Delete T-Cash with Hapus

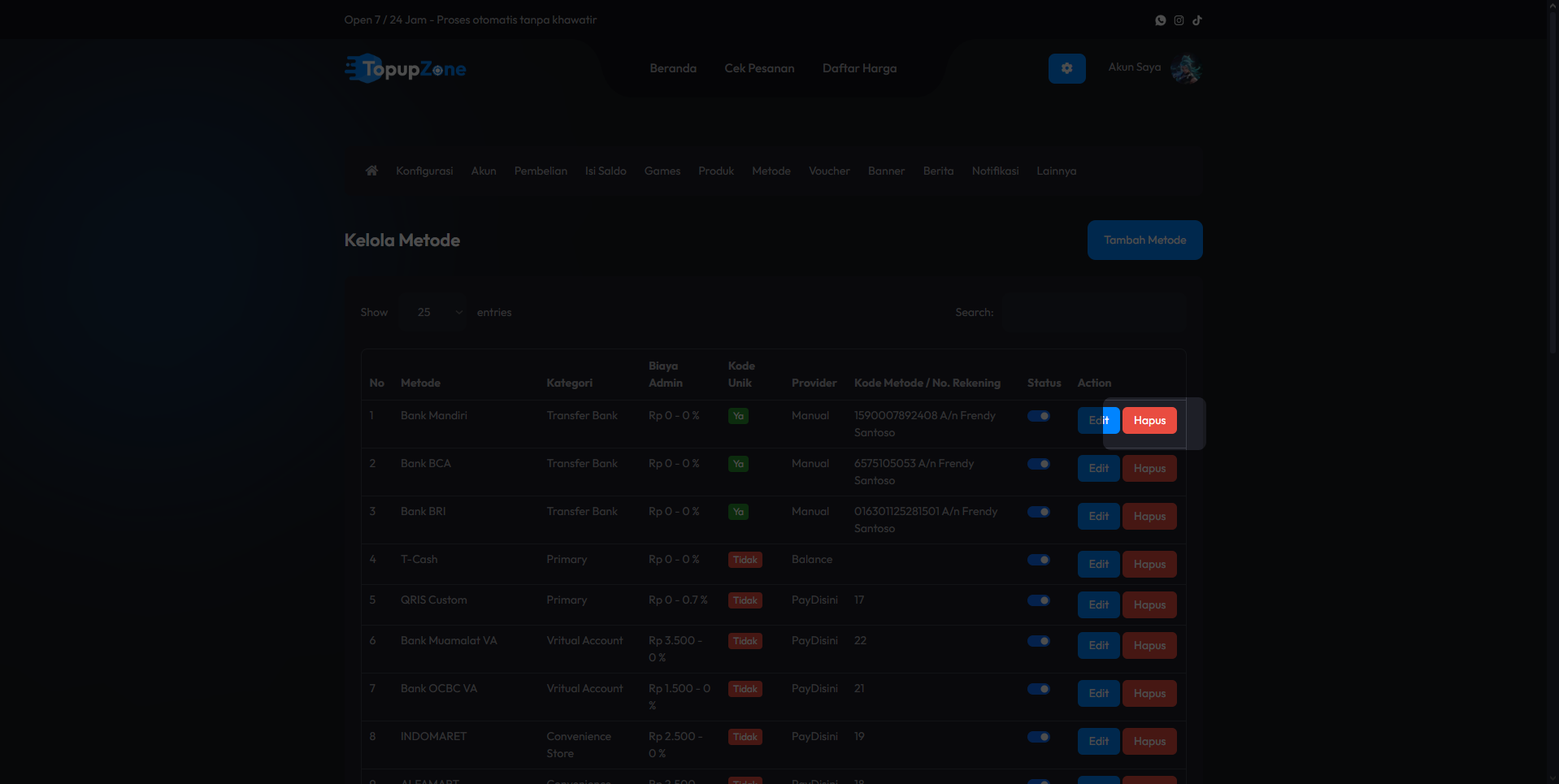click(x=1149, y=564)
